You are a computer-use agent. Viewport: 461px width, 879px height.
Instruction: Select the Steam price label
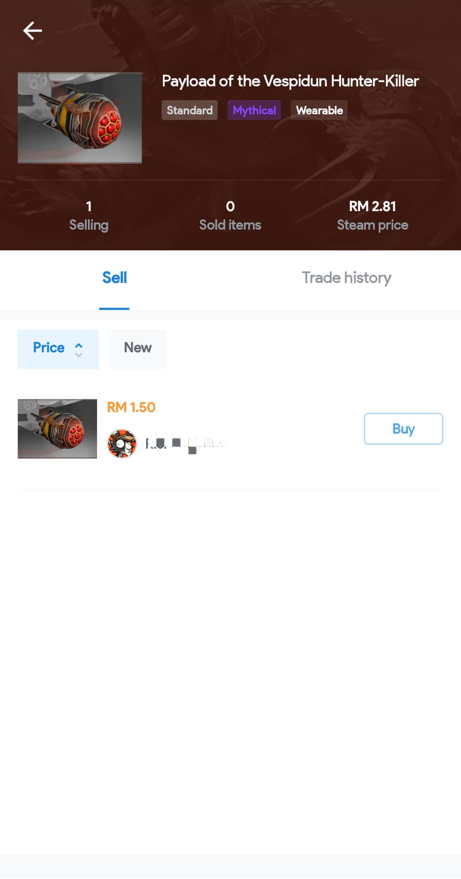[x=372, y=225]
